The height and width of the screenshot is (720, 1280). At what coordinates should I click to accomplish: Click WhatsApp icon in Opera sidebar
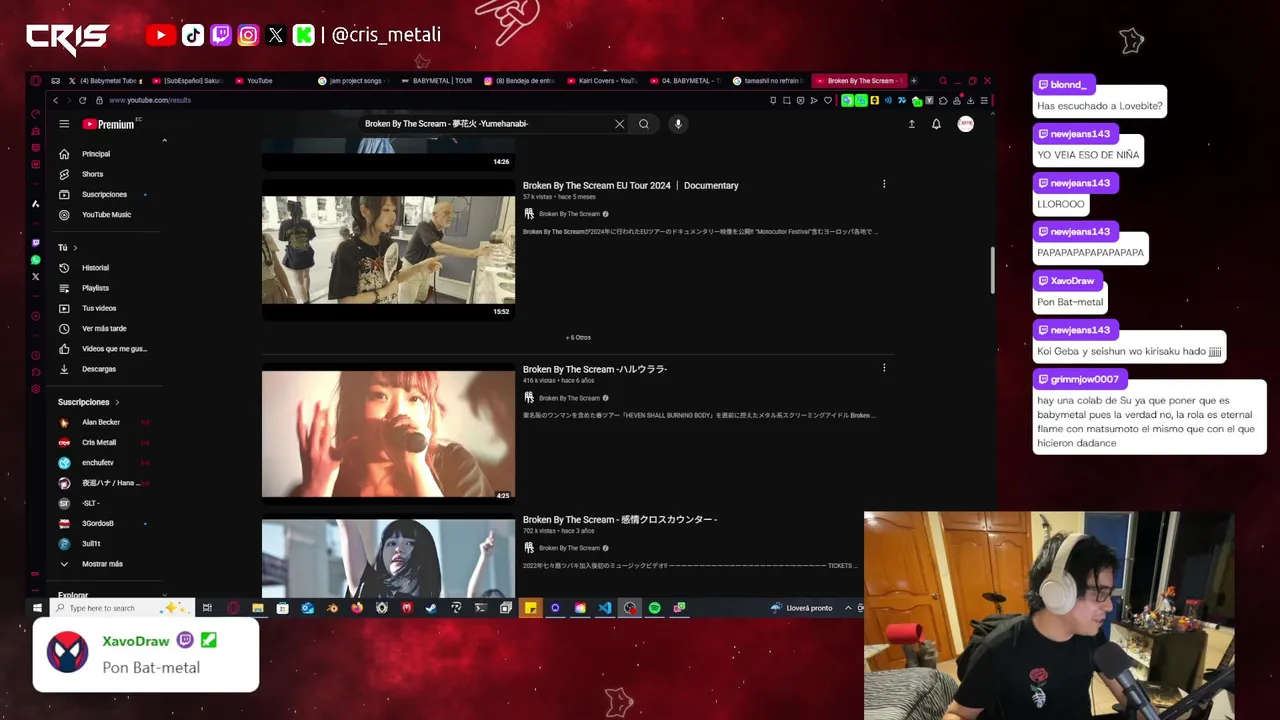[36, 260]
